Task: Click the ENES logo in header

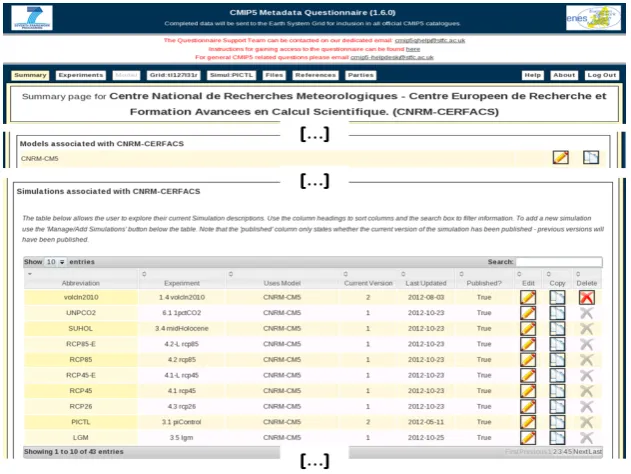Action: pyautogui.click(x=593, y=18)
